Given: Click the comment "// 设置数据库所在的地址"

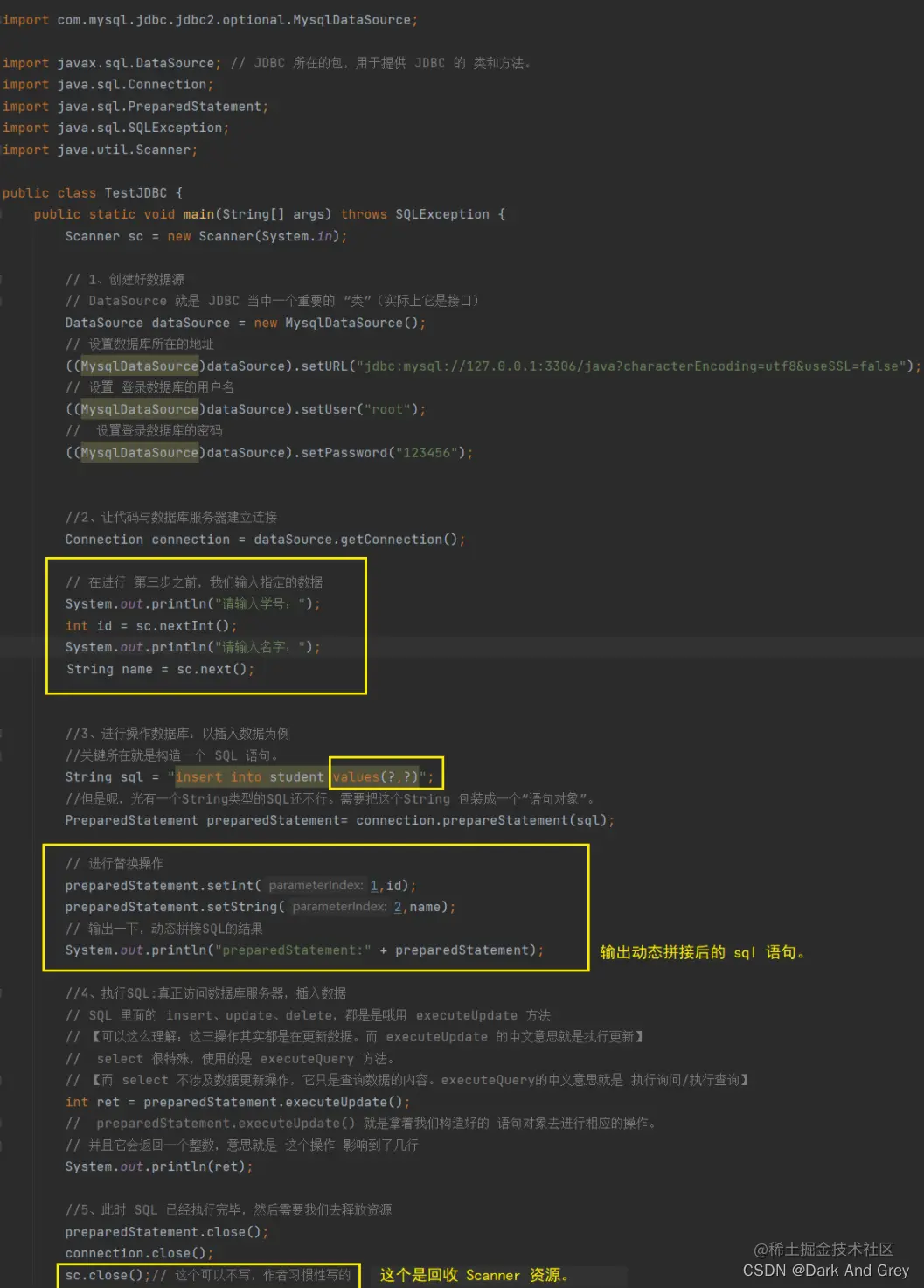Looking at the screenshot, I should tap(140, 345).
